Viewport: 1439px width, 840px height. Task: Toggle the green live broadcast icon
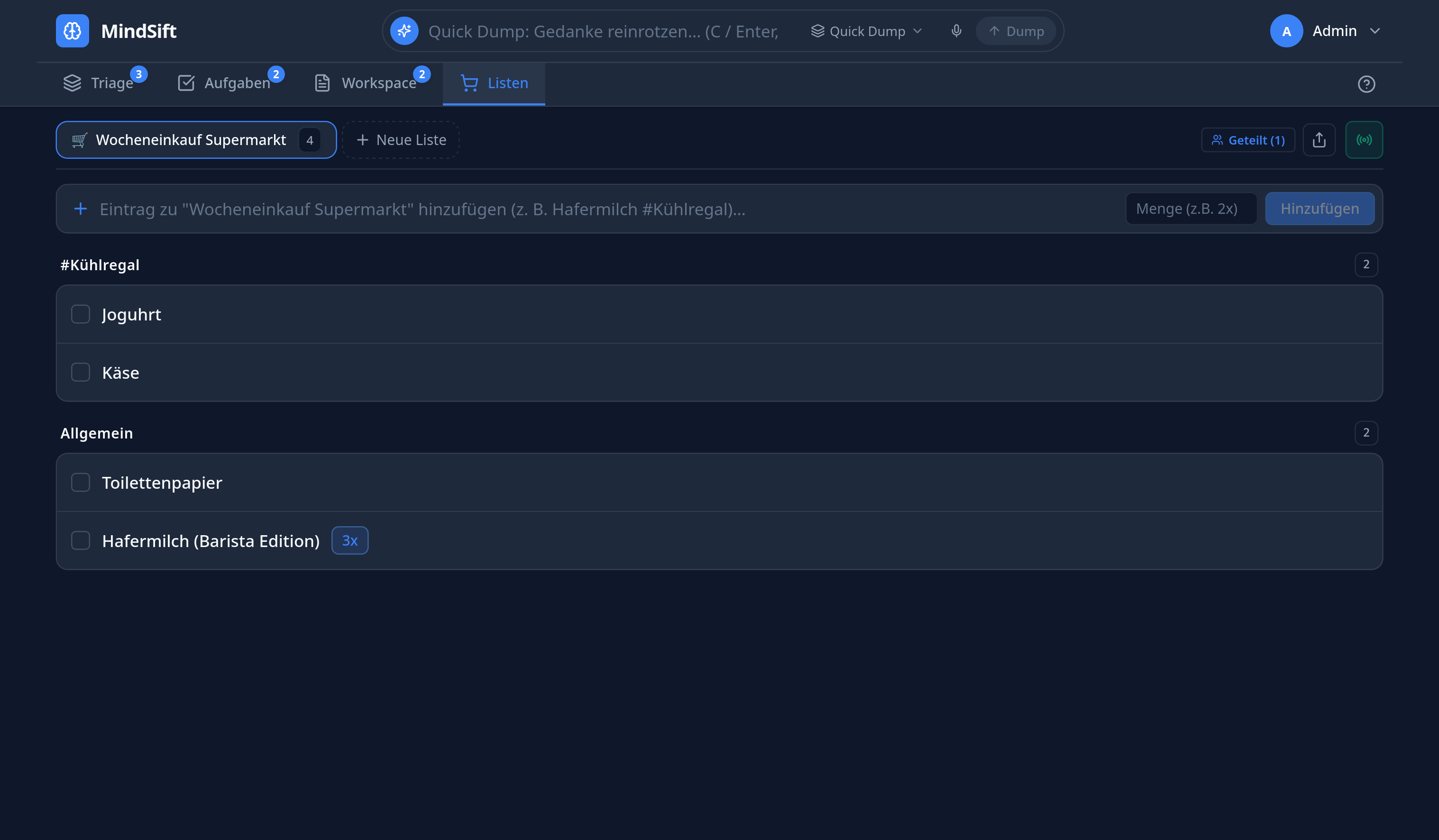point(1364,140)
